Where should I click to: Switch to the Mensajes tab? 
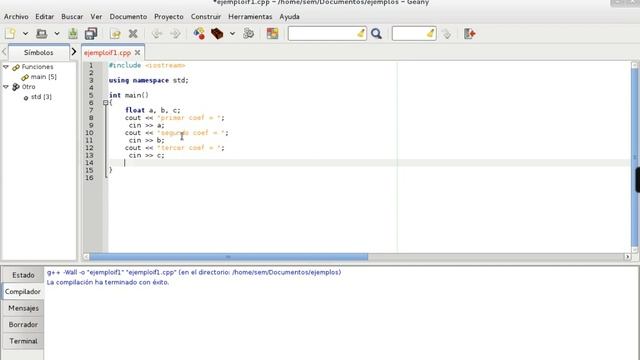23,308
